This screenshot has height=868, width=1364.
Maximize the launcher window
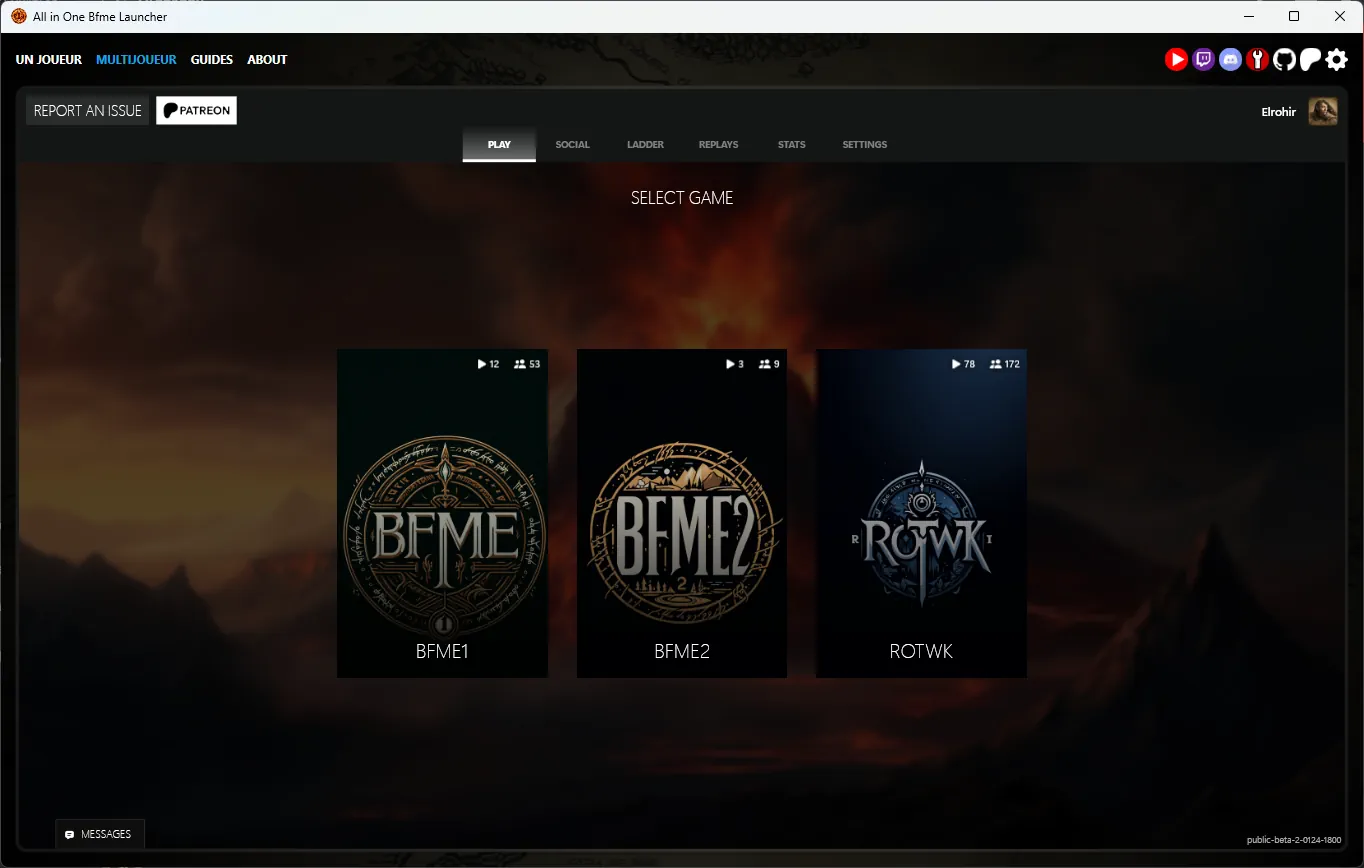click(x=1294, y=16)
